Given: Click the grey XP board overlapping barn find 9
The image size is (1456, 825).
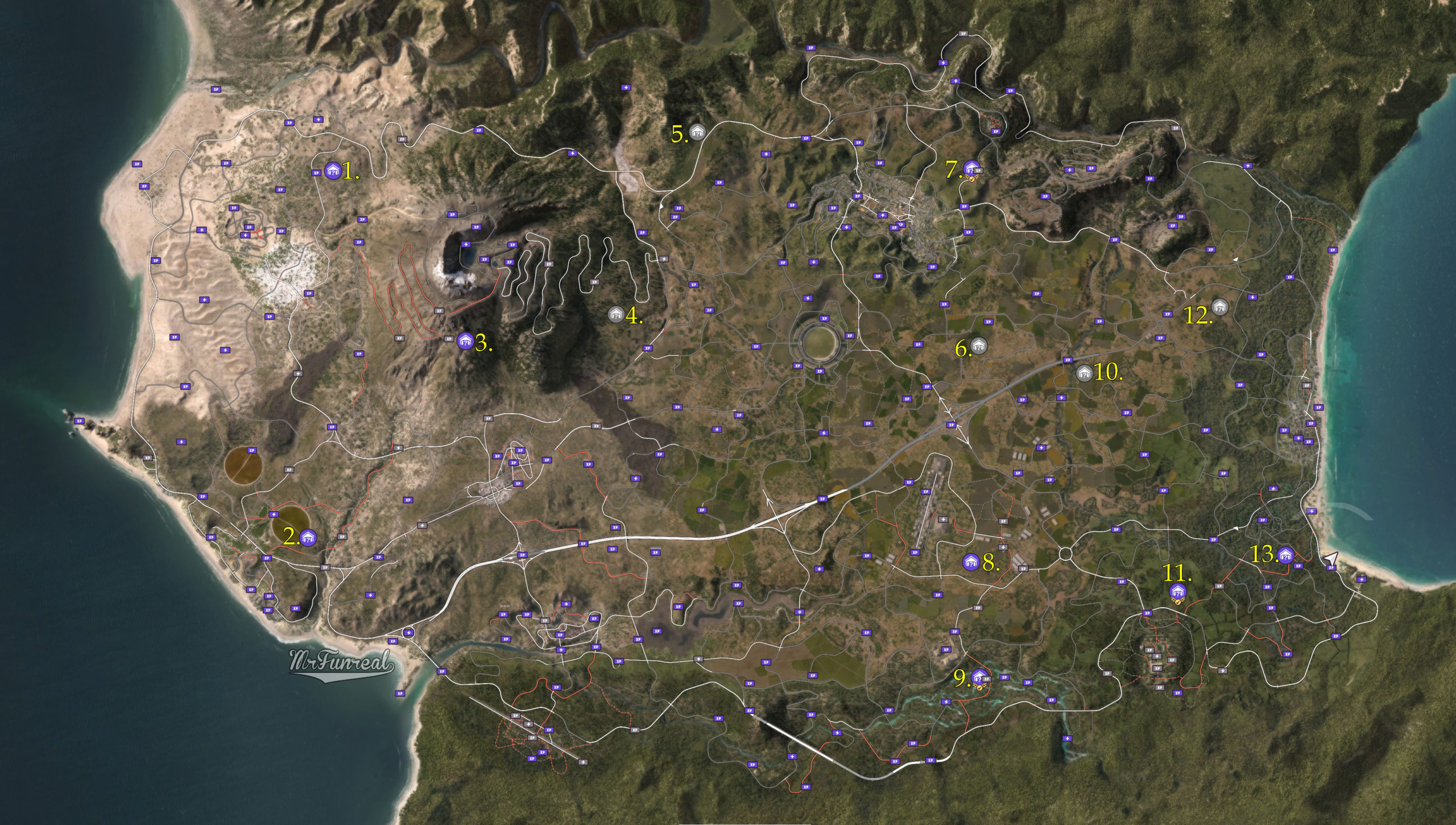Looking at the screenshot, I should tap(987, 679).
